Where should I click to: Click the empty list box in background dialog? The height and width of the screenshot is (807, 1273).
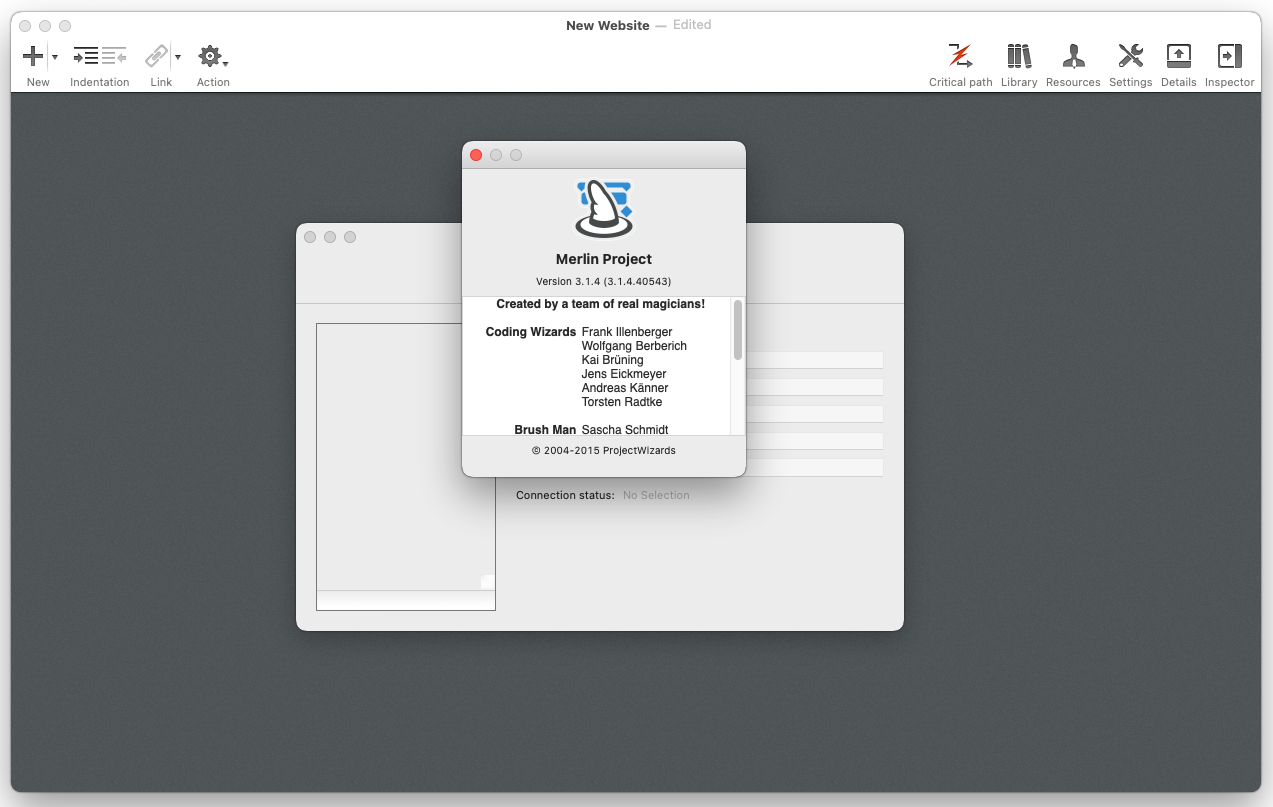click(405, 456)
